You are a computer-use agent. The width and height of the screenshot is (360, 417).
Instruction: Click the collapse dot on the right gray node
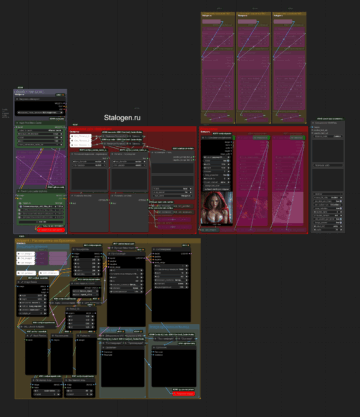pyautogui.click(x=313, y=123)
